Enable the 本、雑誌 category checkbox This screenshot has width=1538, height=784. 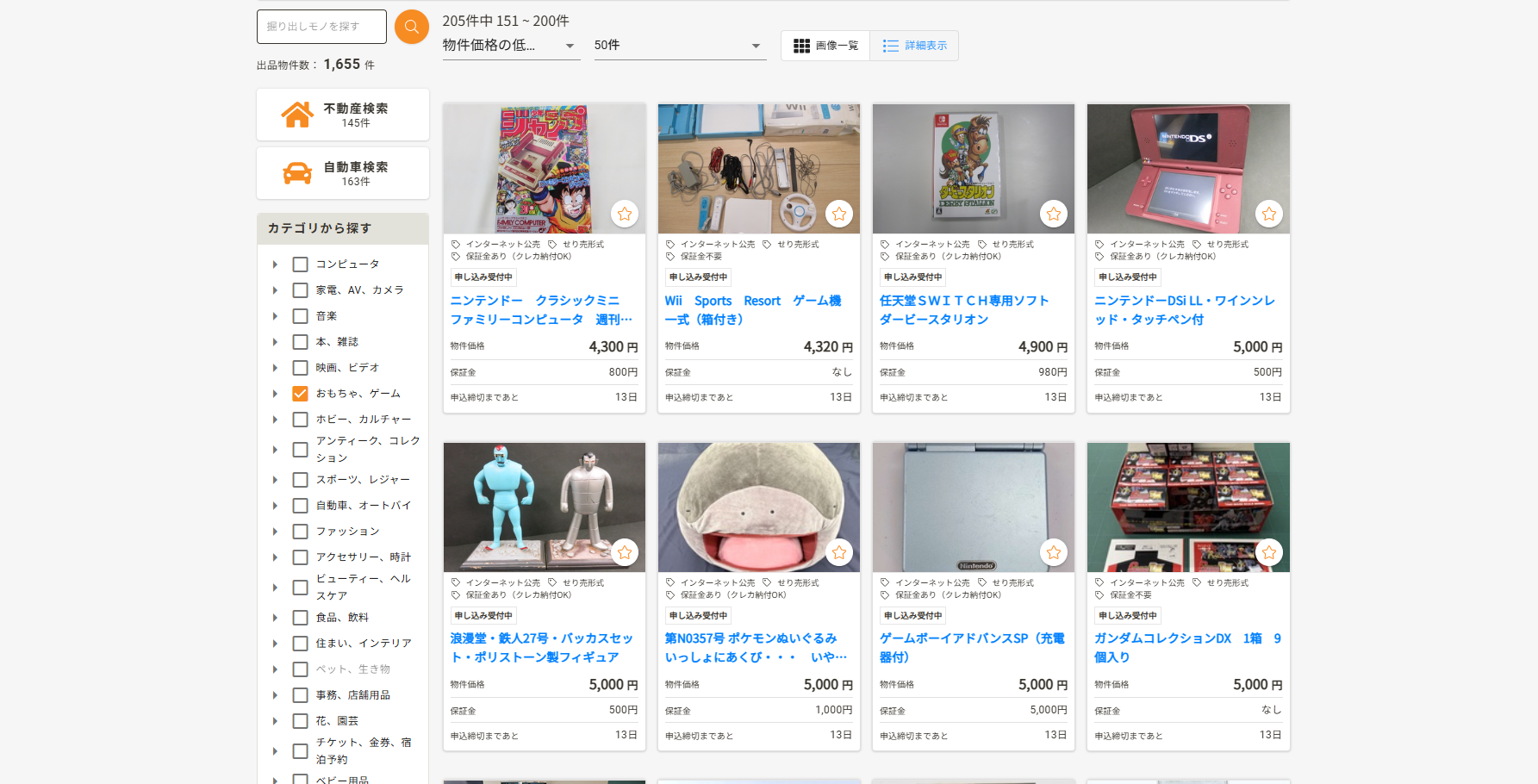300,342
